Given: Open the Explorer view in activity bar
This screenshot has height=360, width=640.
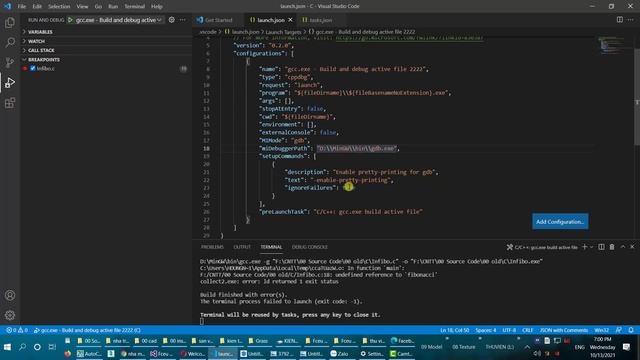Looking at the screenshot, I should tap(10, 22).
